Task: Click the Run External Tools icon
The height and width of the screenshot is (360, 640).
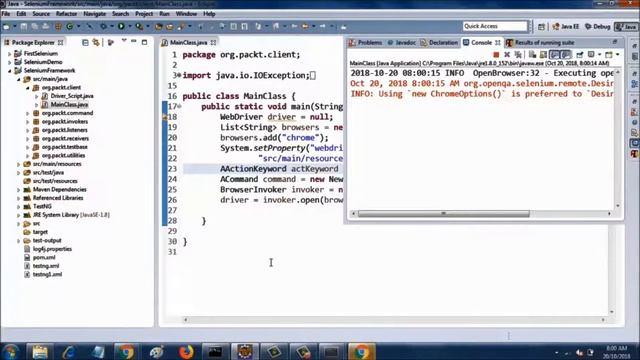Action: [x=139, y=27]
